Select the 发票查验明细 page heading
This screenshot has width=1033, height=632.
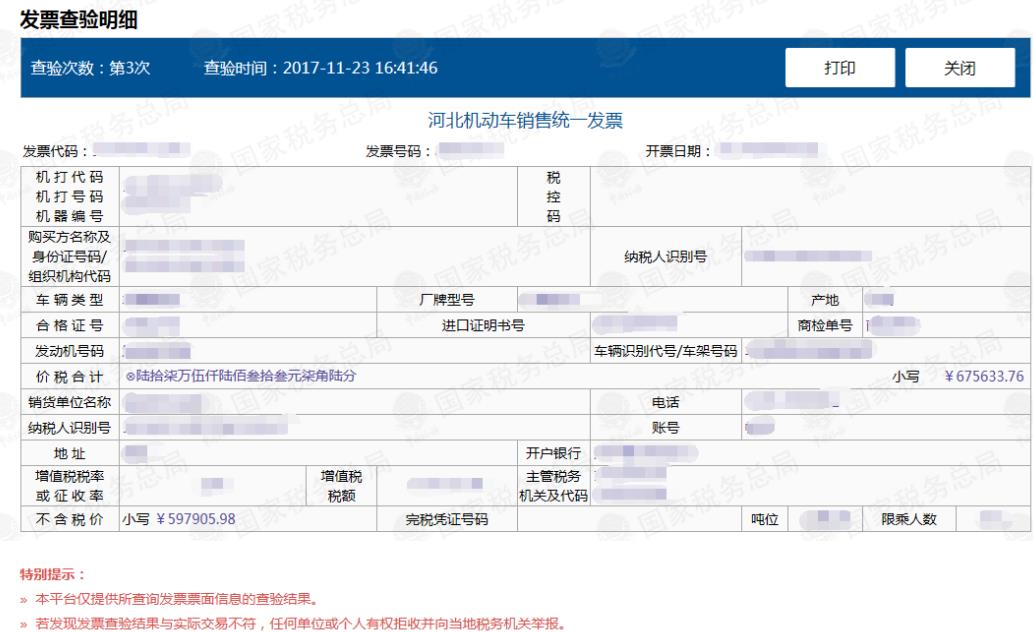[x=79, y=19]
